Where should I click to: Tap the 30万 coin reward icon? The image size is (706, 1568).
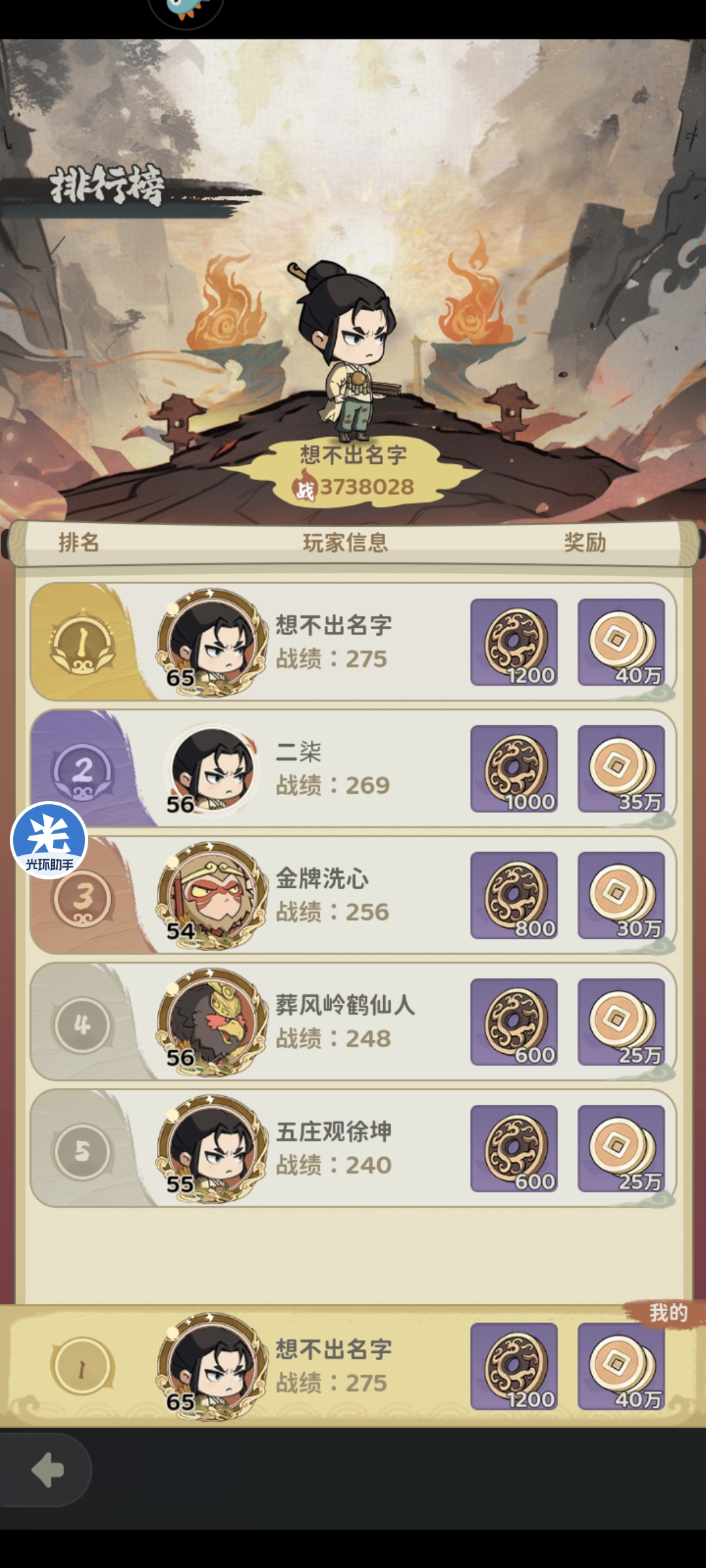pyautogui.click(x=621, y=896)
